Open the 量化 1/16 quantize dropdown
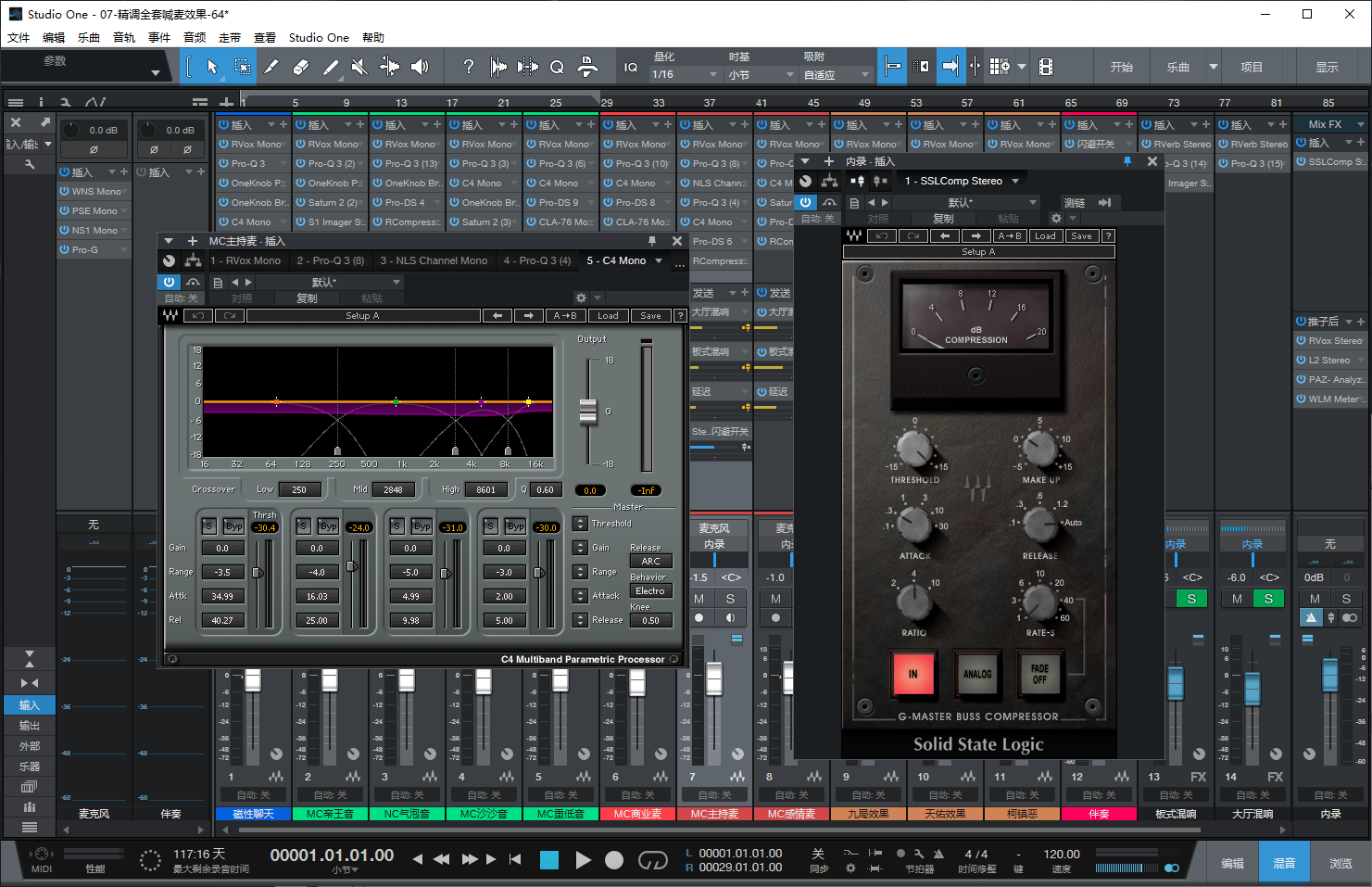1372x887 pixels. tap(685, 75)
